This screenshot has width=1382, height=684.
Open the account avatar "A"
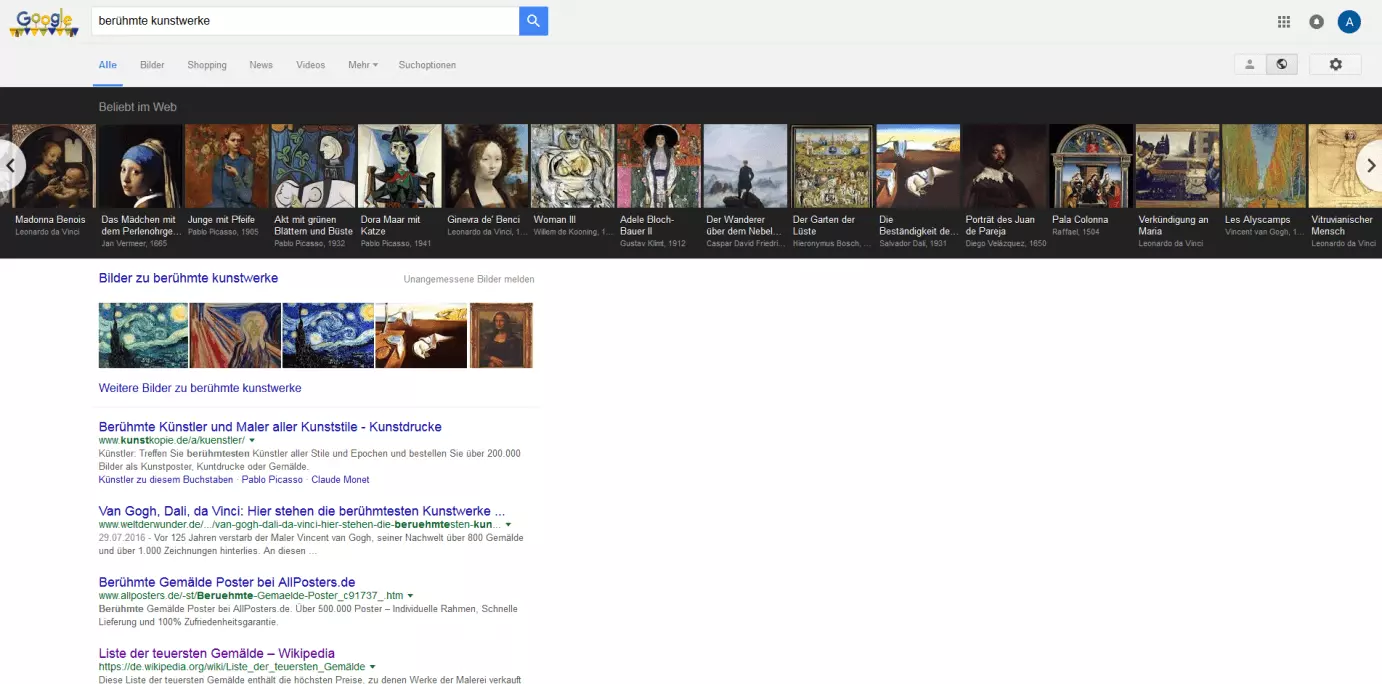(x=1350, y=22)
